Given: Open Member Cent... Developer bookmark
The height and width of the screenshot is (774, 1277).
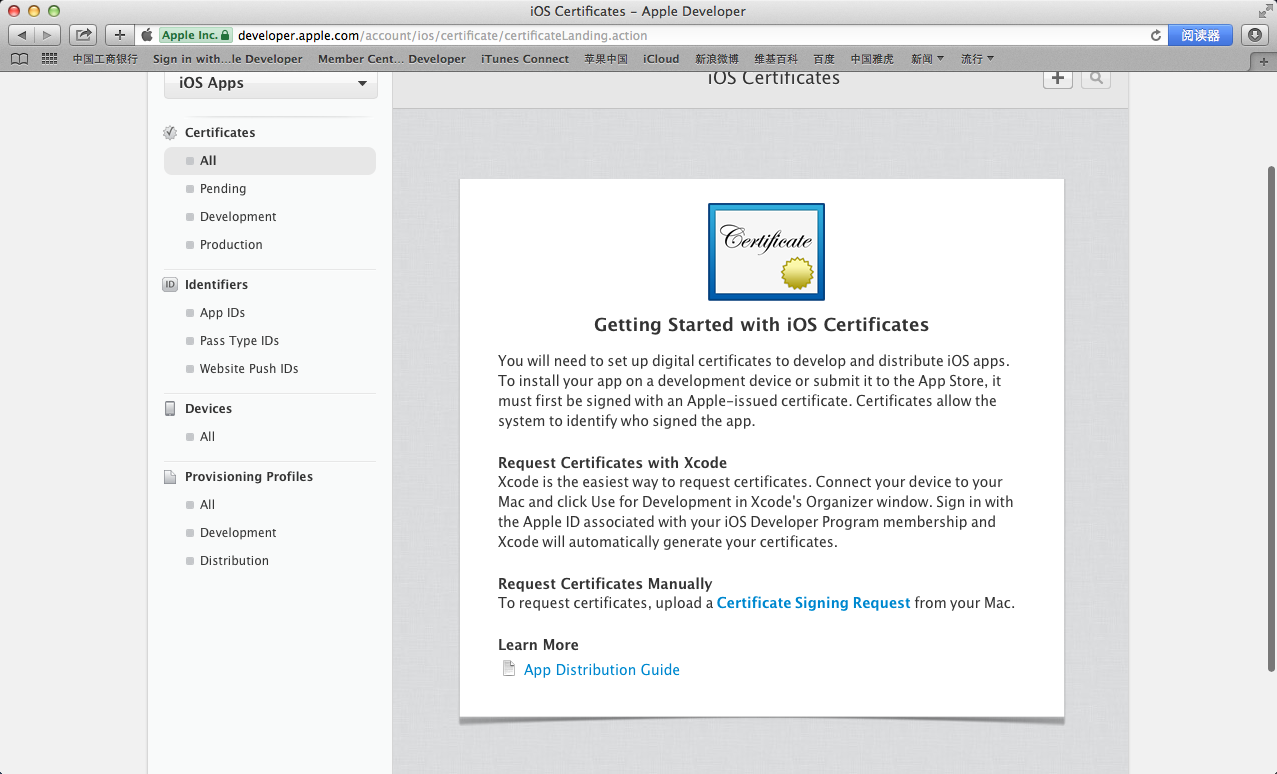Looking at the screenshot, I should pyautogui.click(x=392, y=59).
